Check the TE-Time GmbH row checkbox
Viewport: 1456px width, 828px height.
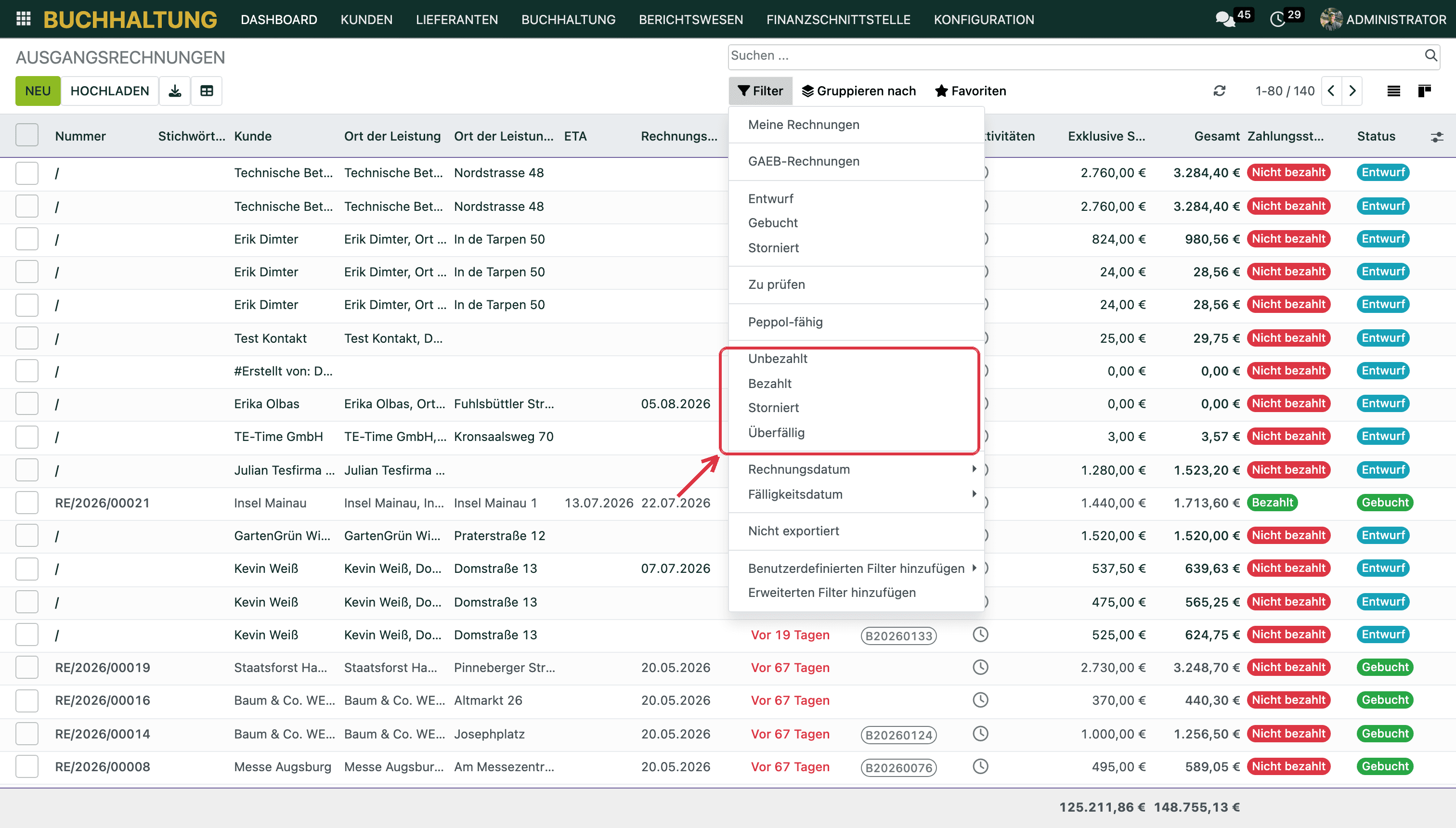pyautogui.click(x=27, y=437)
